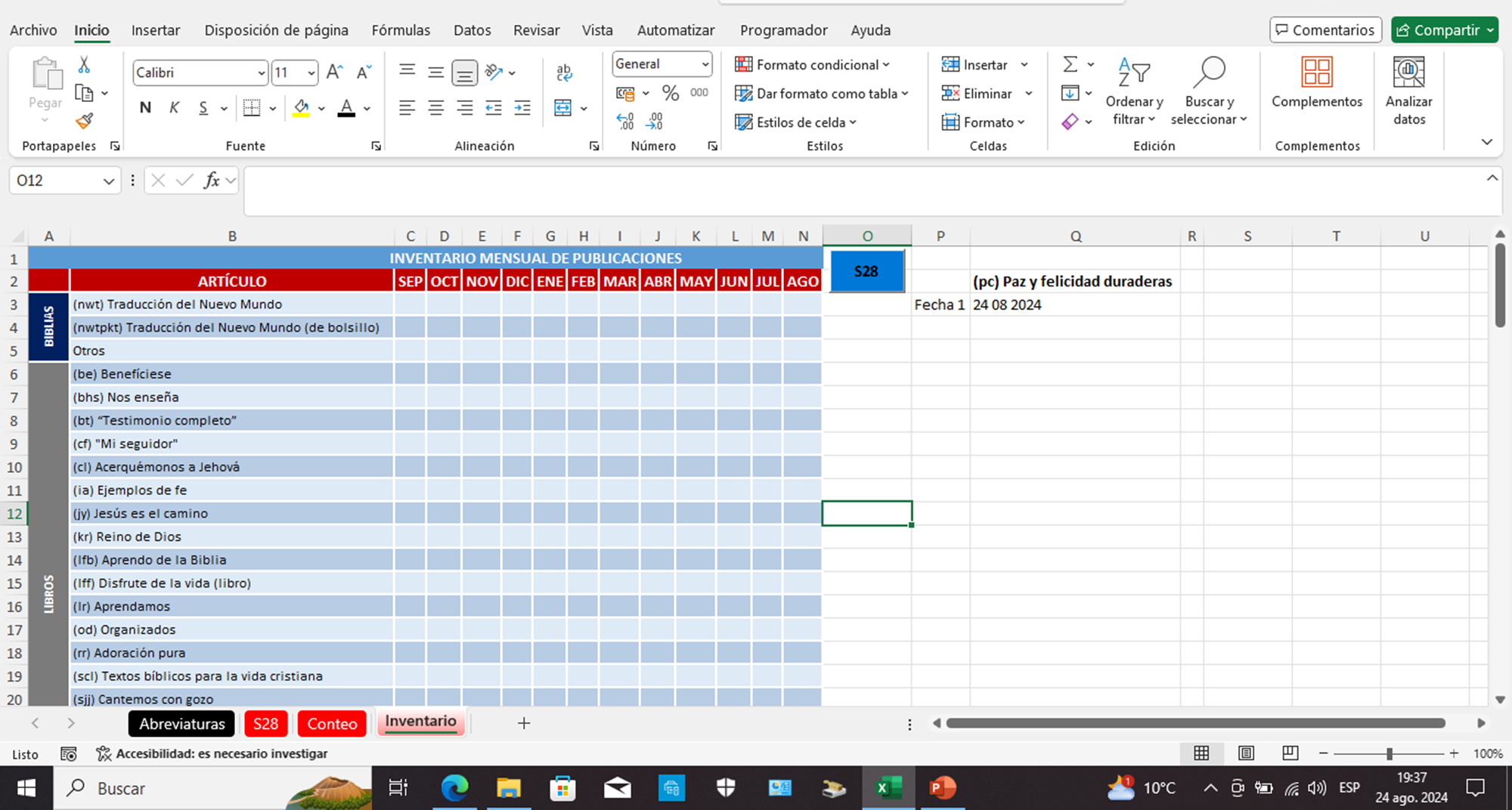Click the Compartir button
Viewport: 1512px width, 810px height.
click(x=1444, y=30)
